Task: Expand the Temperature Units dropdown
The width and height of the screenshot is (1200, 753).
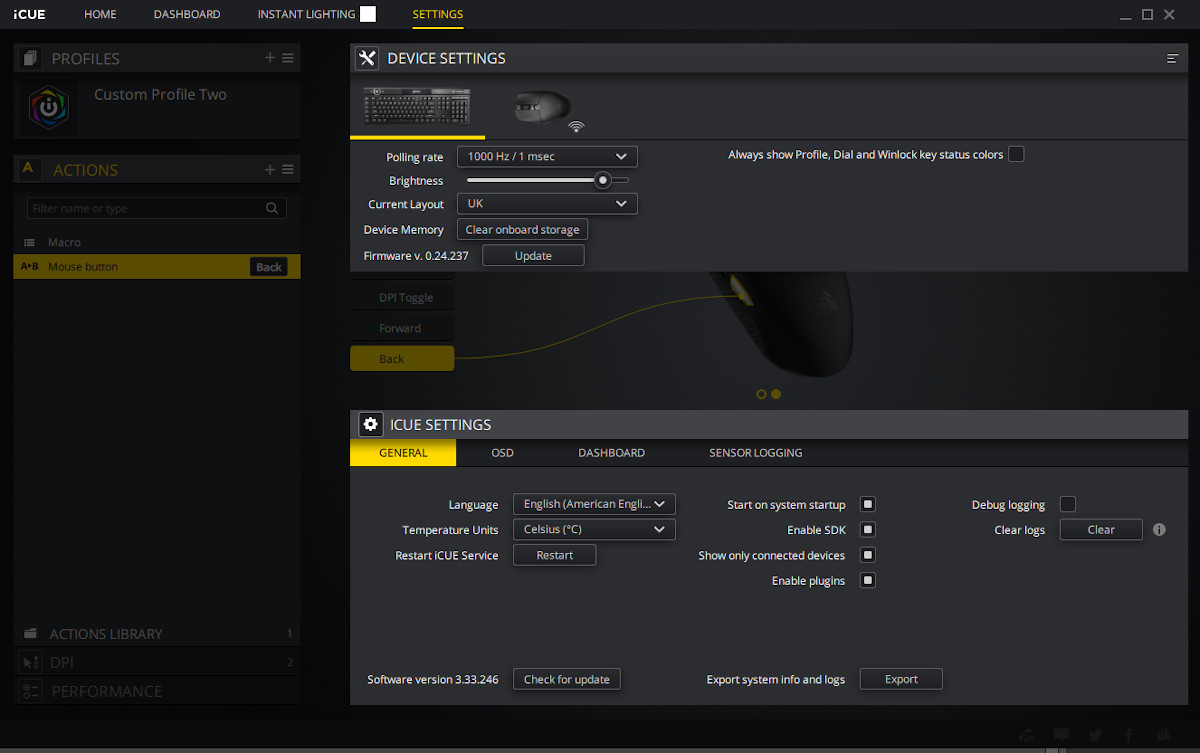Action: pyautogui.click(x=594, y=529)
